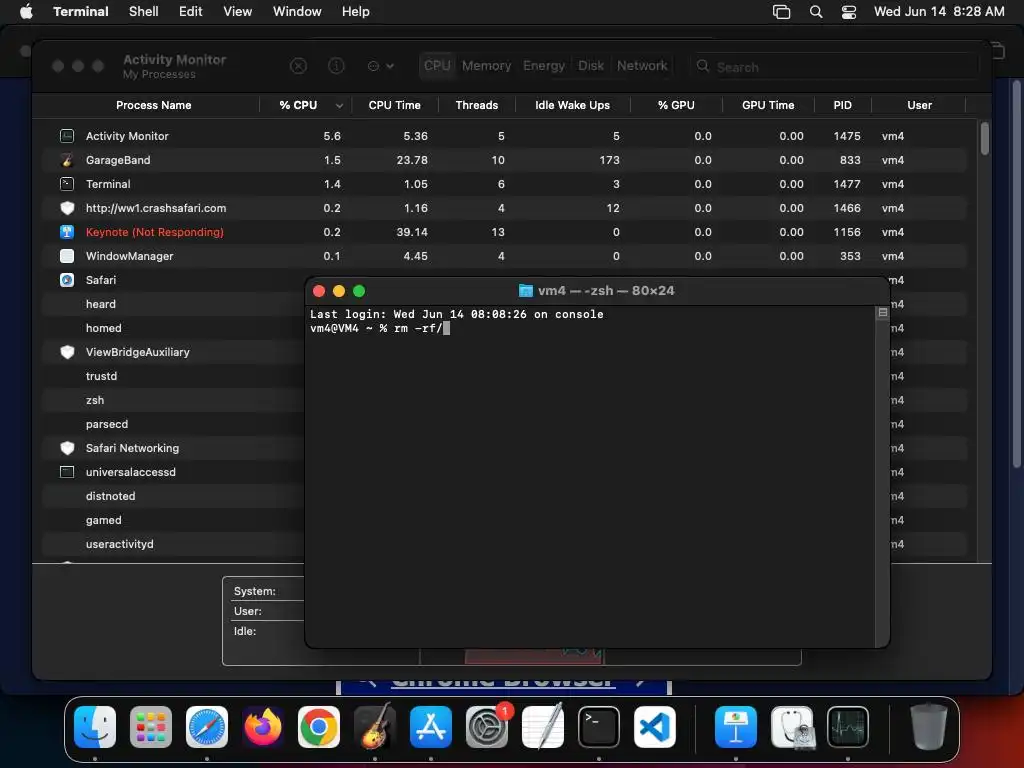1024x768 pixels.
Task: Select the useractivityd process row
Action: pyautogui.click(x=174, y=544)
